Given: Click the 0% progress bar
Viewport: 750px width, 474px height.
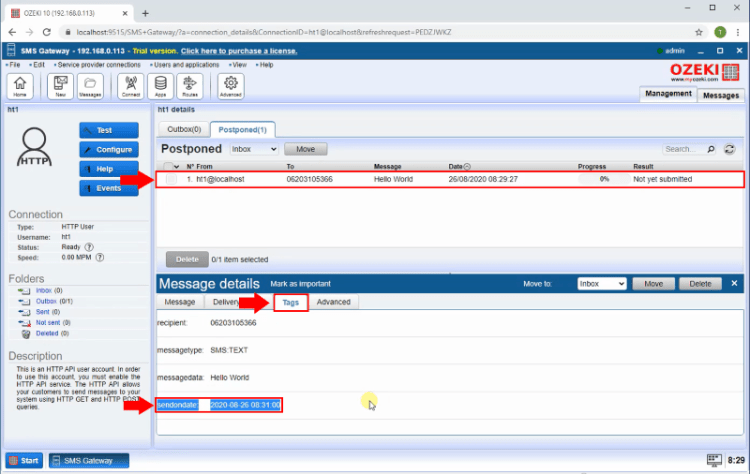Looking at the screenshot, I should (604, 179).
